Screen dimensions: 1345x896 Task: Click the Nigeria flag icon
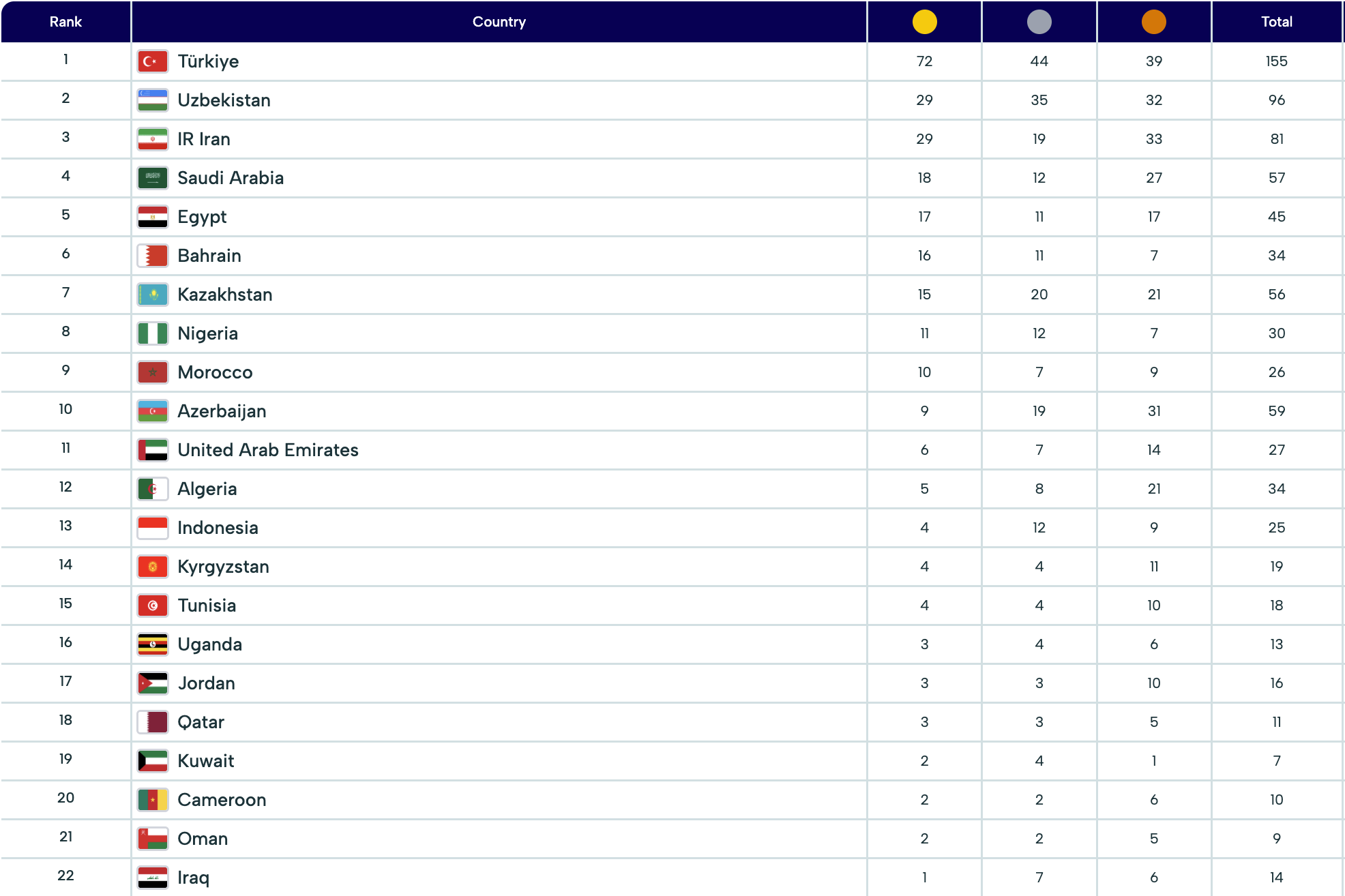click(x=152, y=333)
